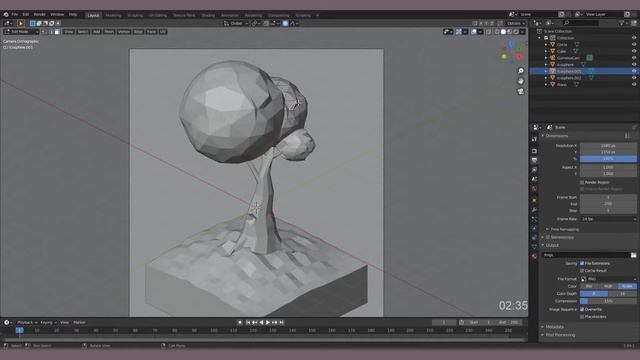Viewport: 640px width, 360px height.
Task: Click the UV button in viewport header
Action: (x=163, y=31)
